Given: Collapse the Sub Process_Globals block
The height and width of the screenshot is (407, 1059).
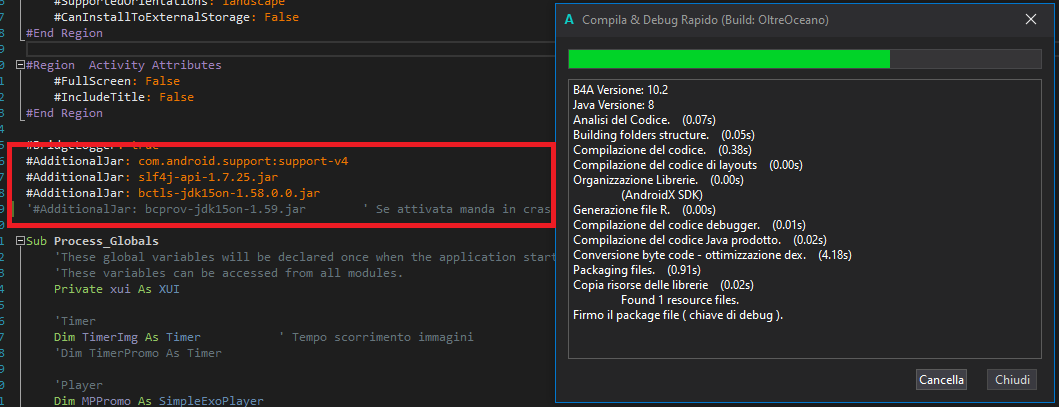Looking at the screenshot, I should 21,242.
